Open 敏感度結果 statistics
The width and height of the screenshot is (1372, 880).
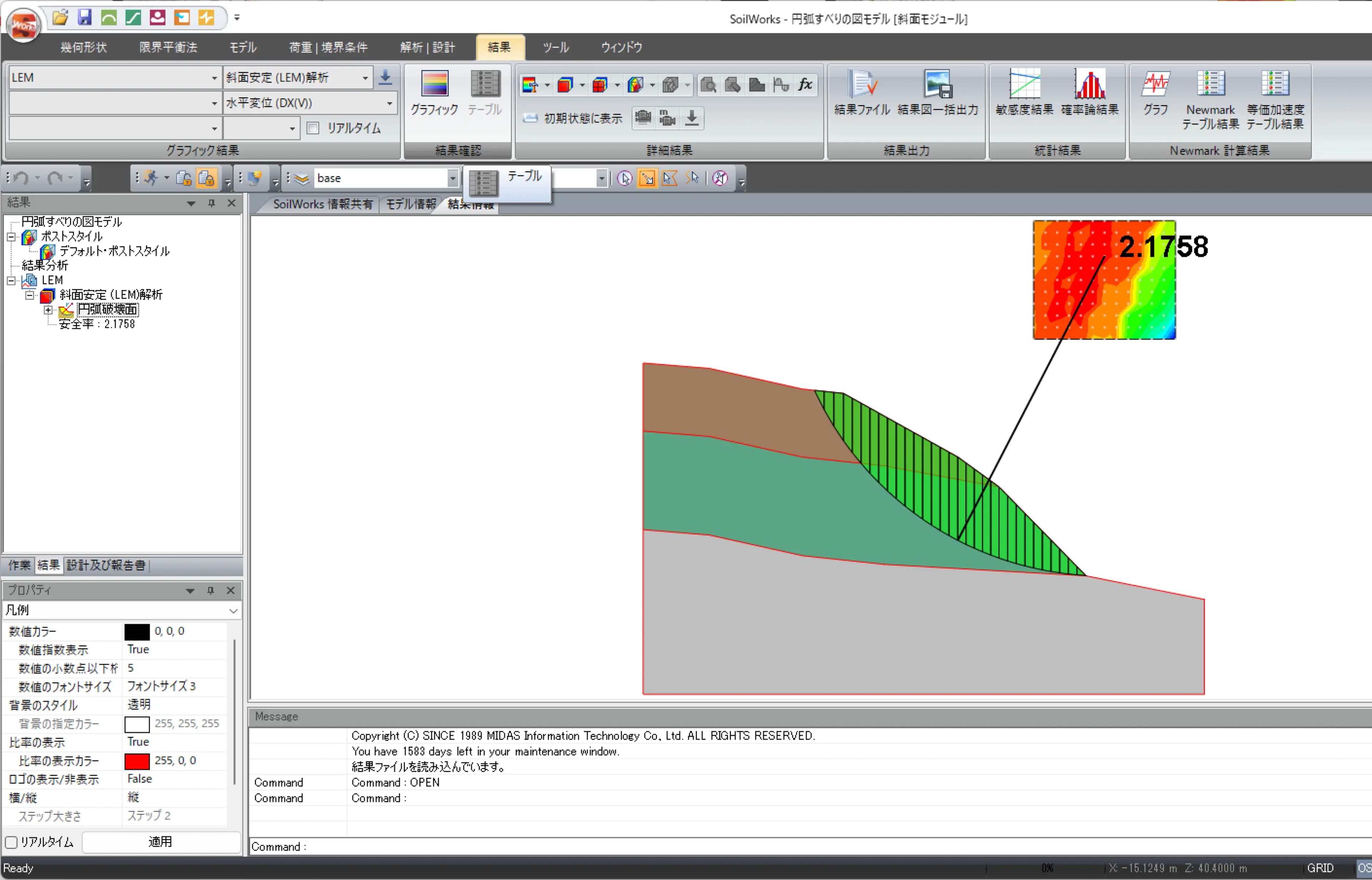1024,93
